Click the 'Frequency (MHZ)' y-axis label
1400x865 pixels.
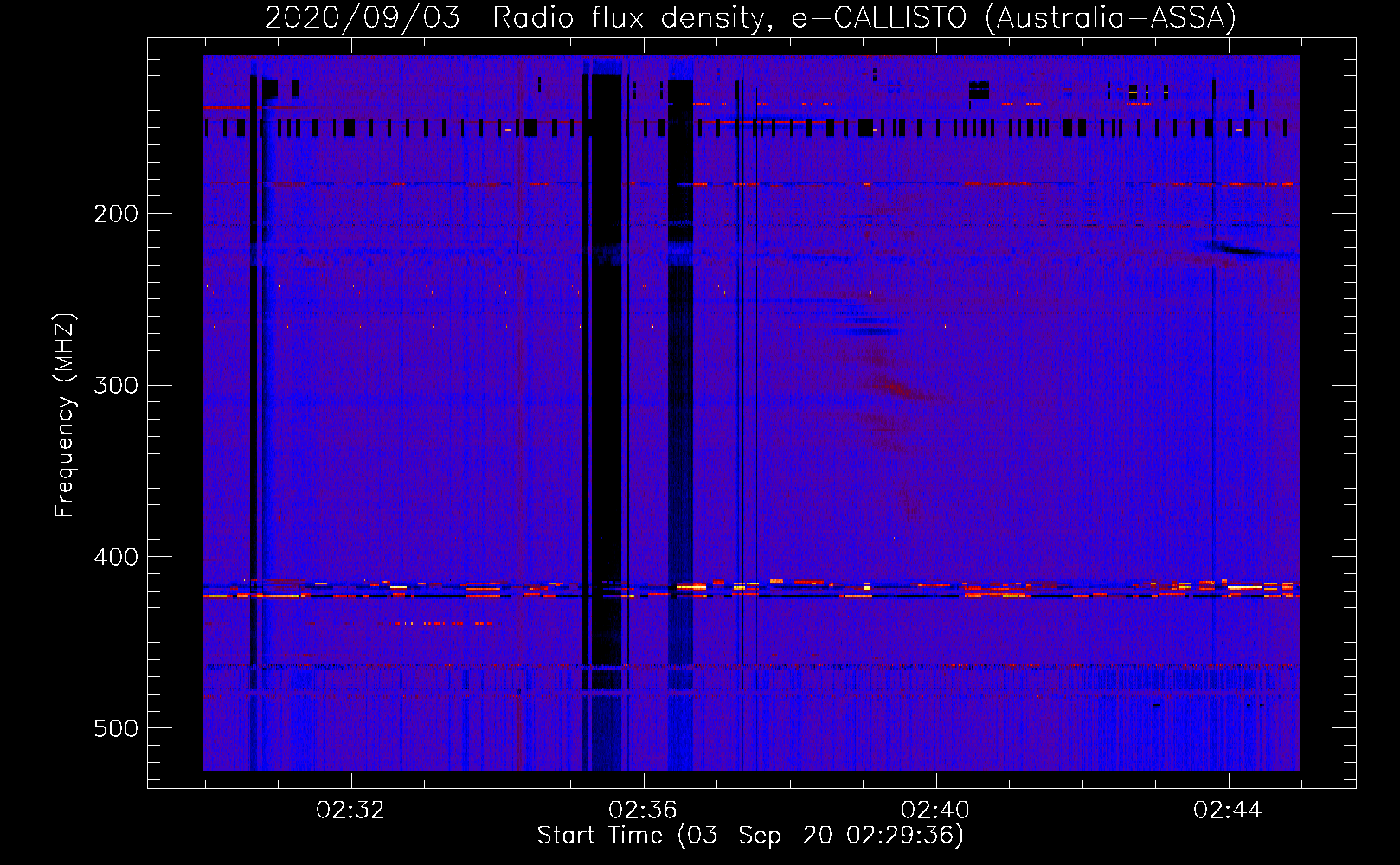pos(65,415)
